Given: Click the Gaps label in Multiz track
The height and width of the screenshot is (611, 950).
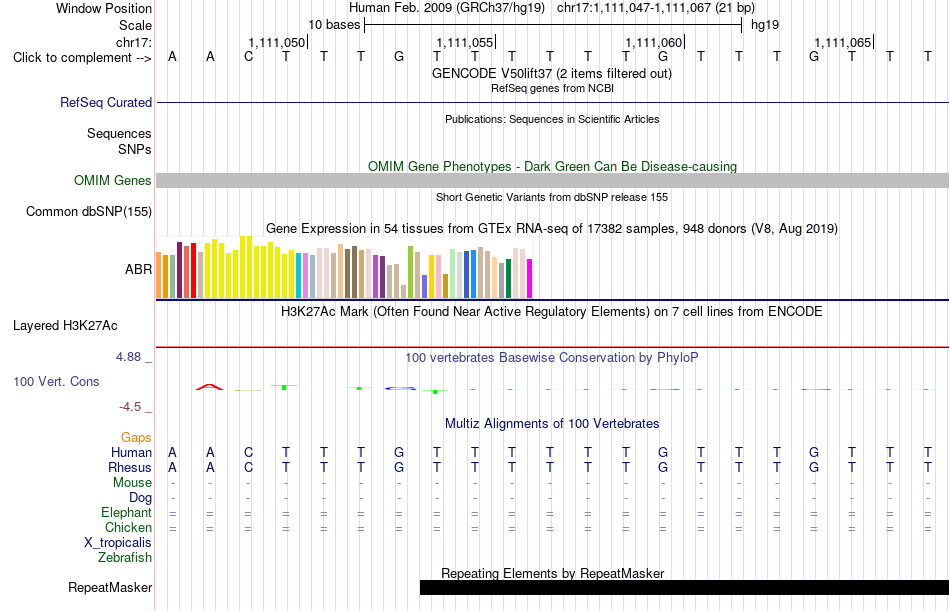Looking at the screenshot, I should point(136,438).
